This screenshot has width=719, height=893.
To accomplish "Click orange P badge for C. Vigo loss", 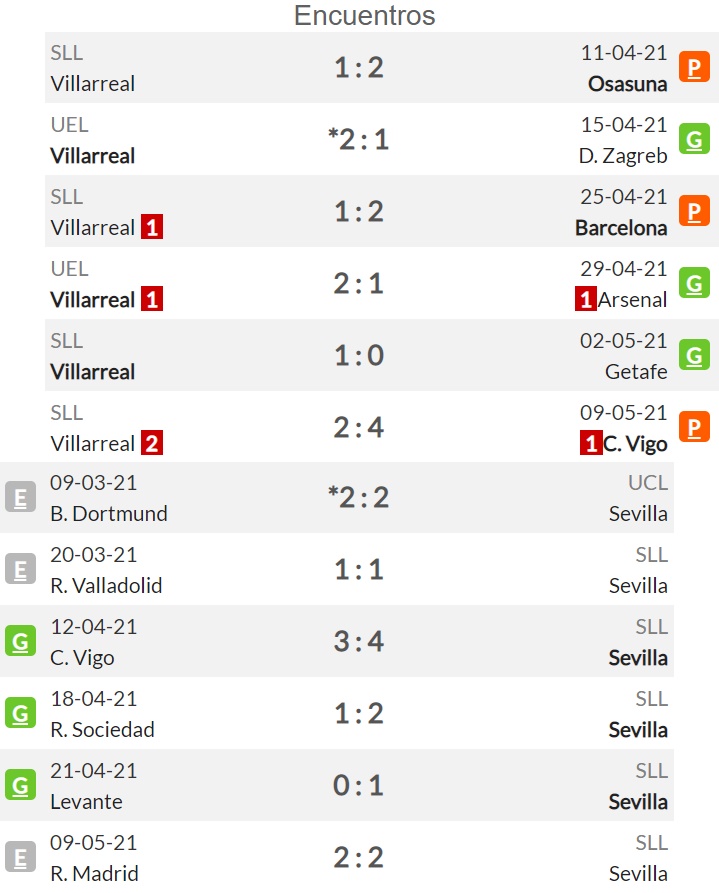I will tap(694, 427).
